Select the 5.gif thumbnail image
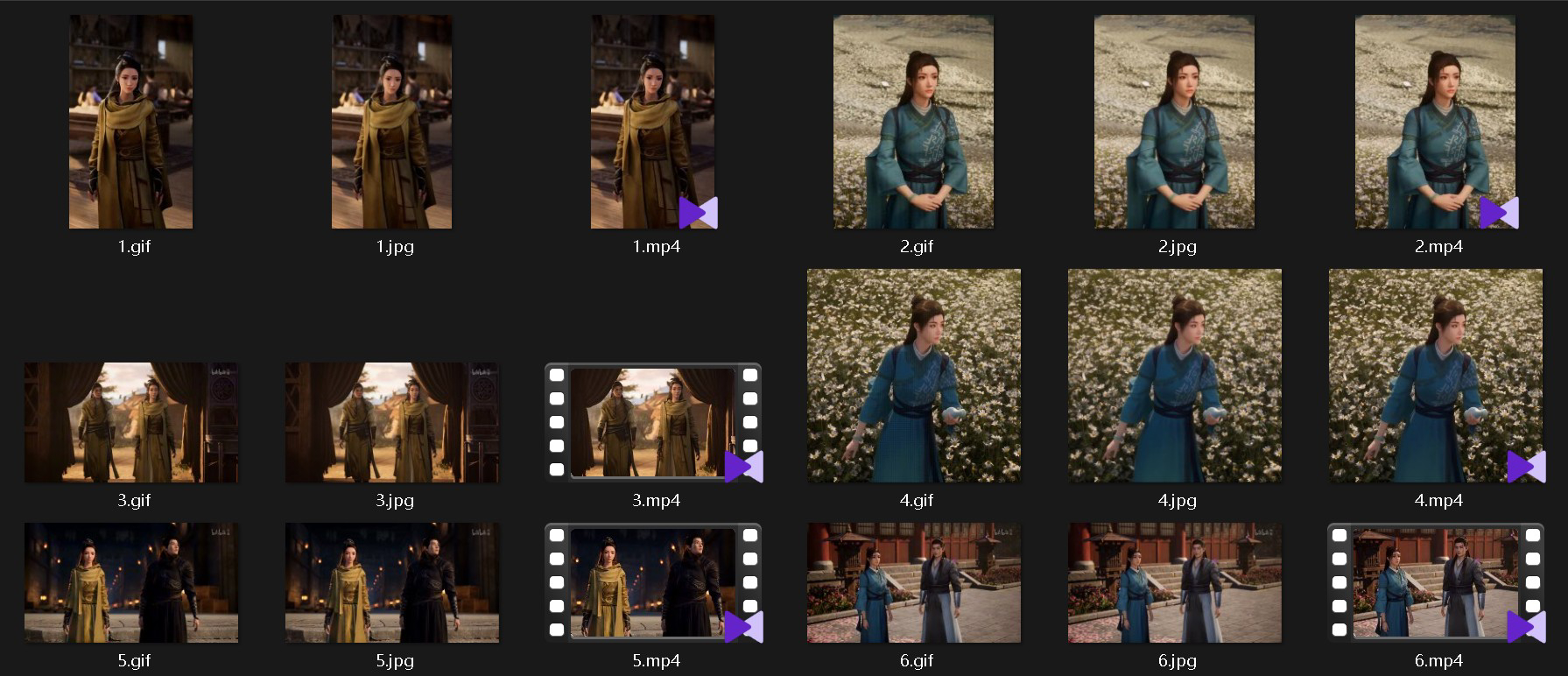This screenshot has height=676, width=1568. [131, 582]
